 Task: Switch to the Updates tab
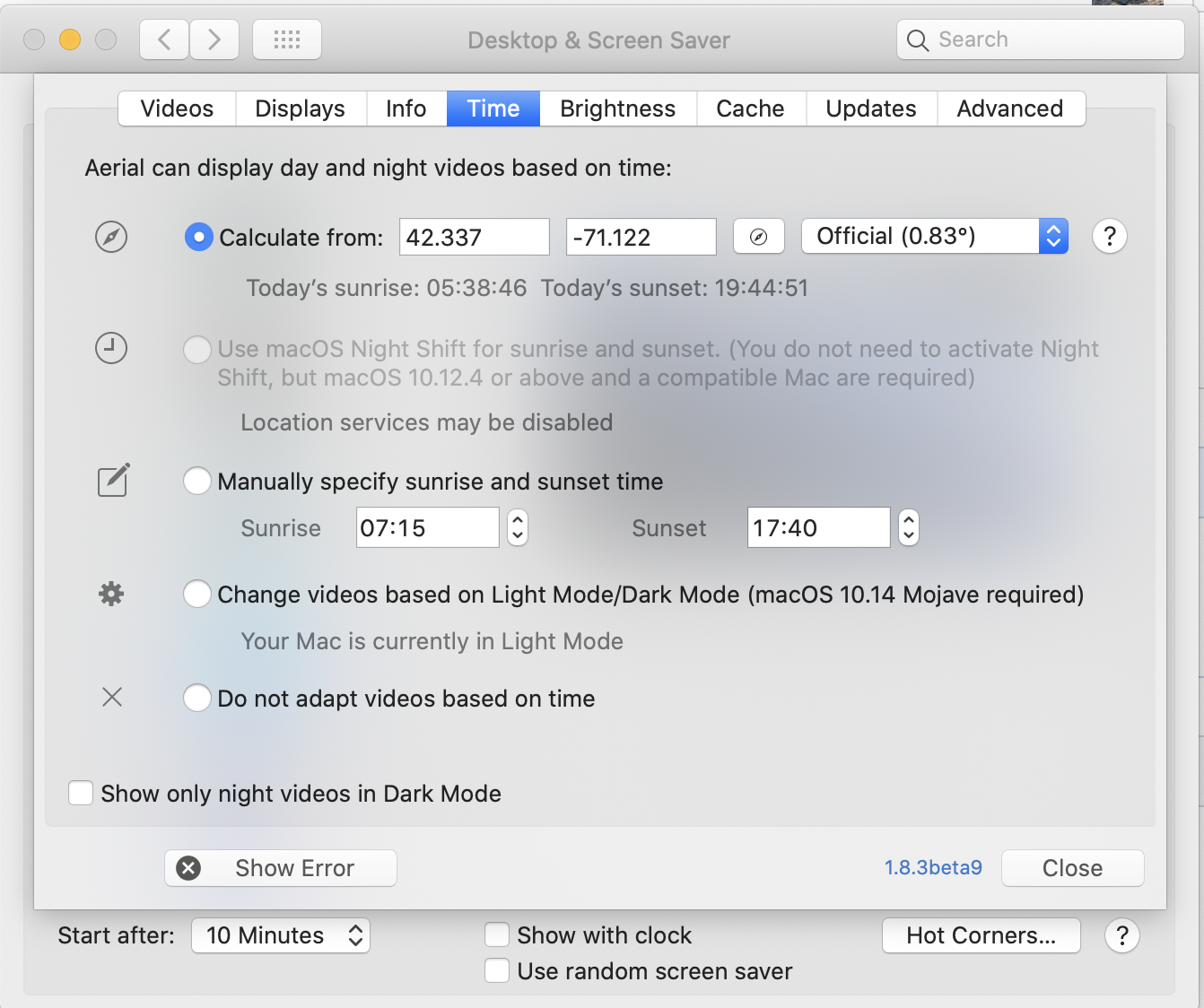click(871, 109)
